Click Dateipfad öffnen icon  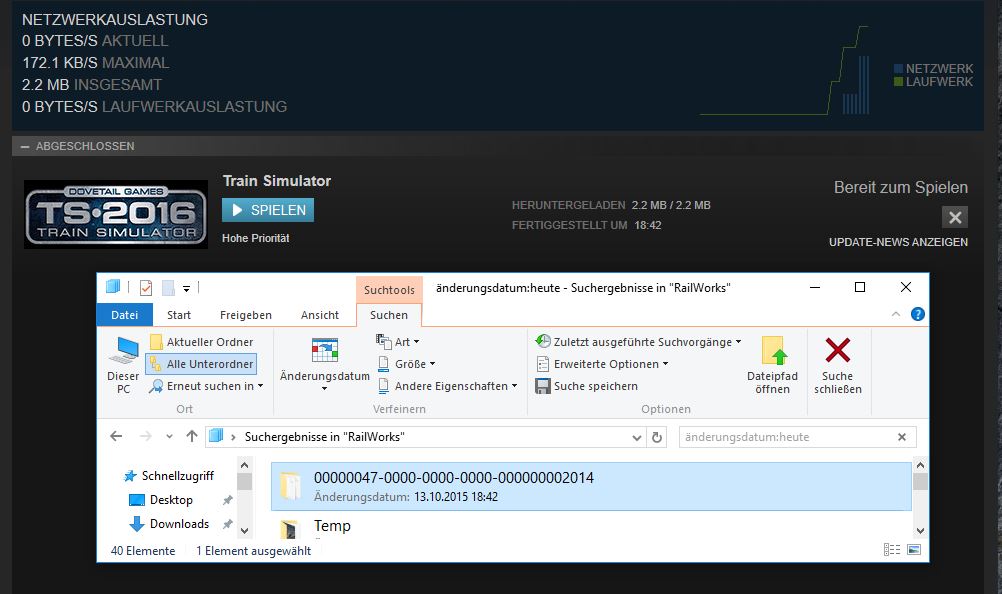click(x=773, y=351)
